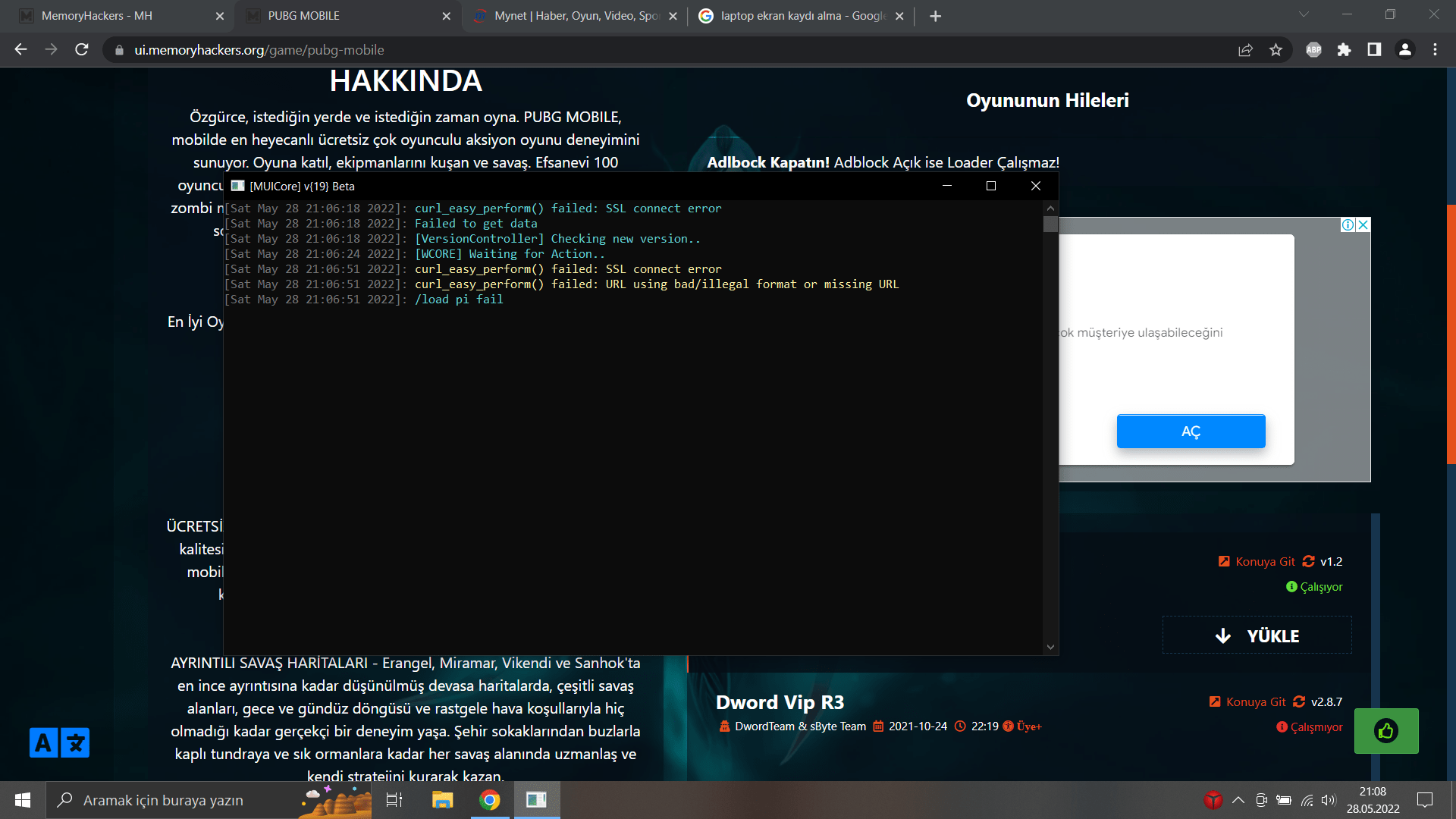Screen dimensions: 1456x819
Task: Click the share page icon in address bar
Action: (1245, 50)
